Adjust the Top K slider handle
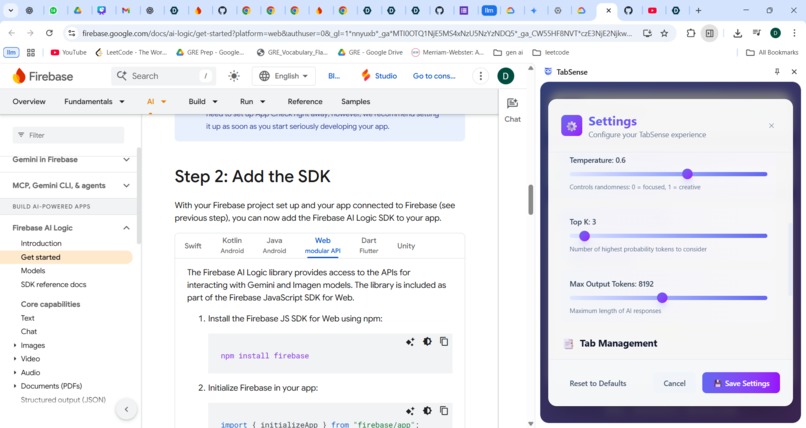The image size is (806, 428). tap(584, 236)
